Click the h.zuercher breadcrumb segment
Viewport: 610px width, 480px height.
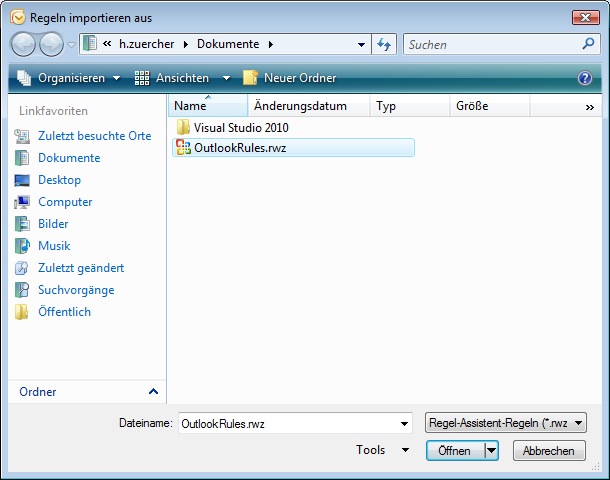pos(146,44)
